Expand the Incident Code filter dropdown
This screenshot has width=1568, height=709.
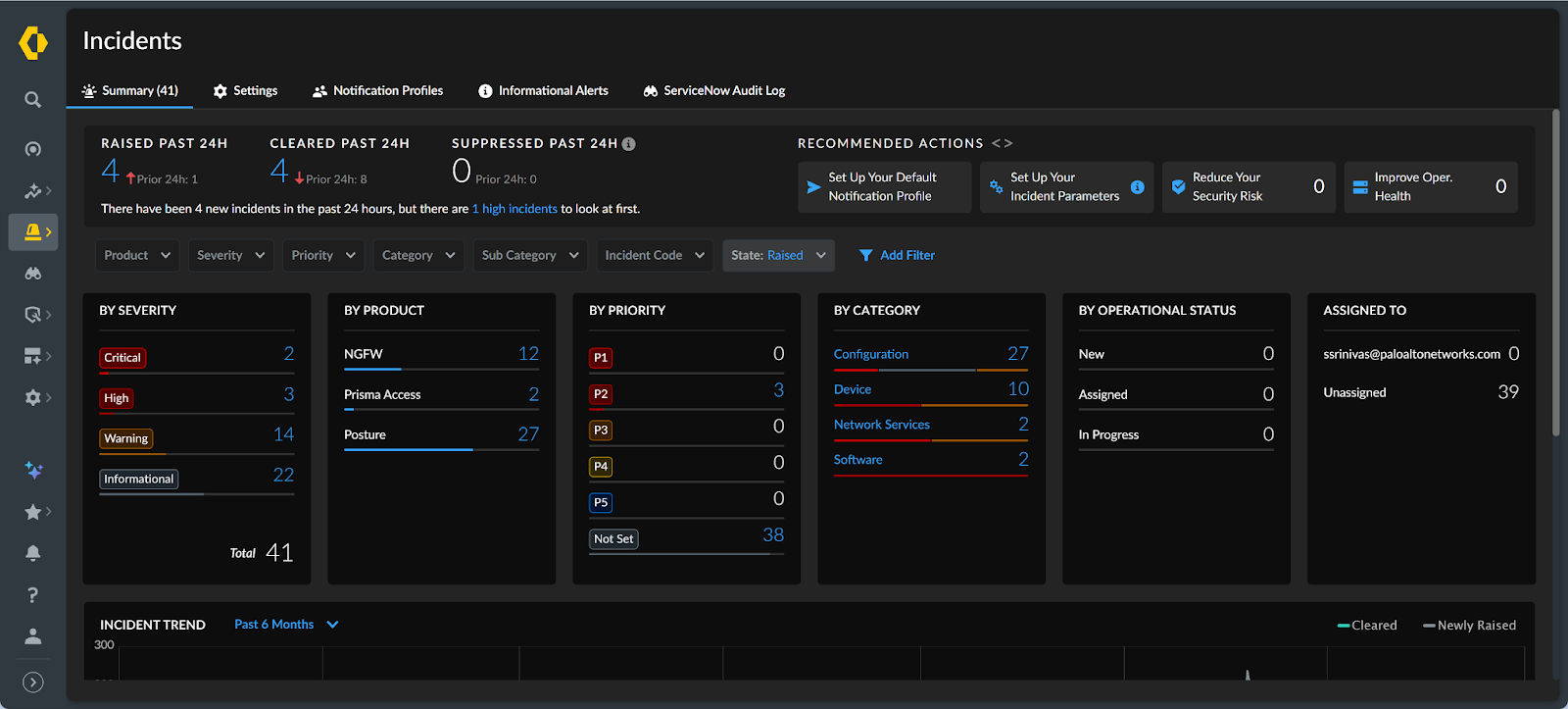[x=654, y=255]
